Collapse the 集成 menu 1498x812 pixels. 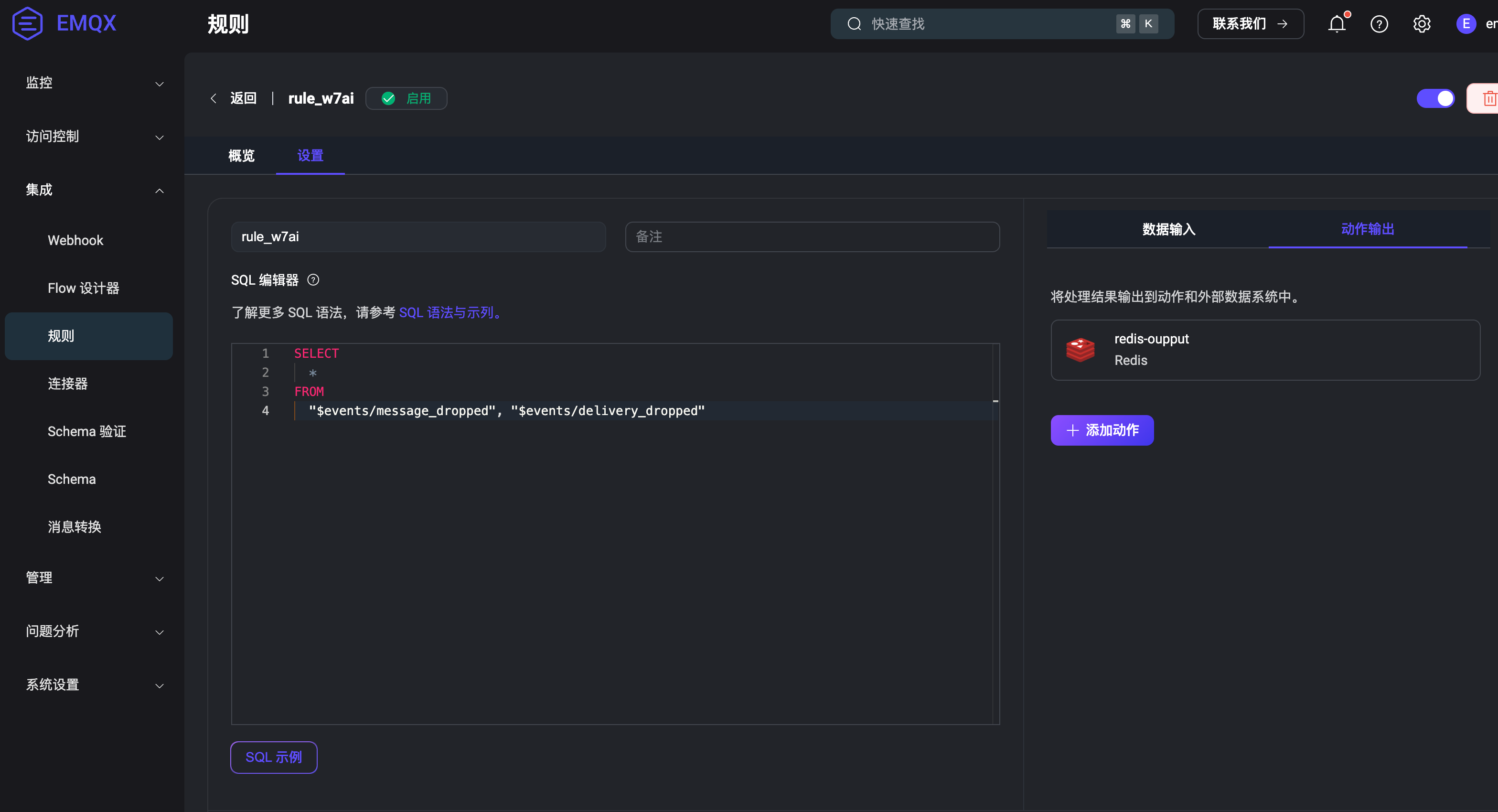94,190
